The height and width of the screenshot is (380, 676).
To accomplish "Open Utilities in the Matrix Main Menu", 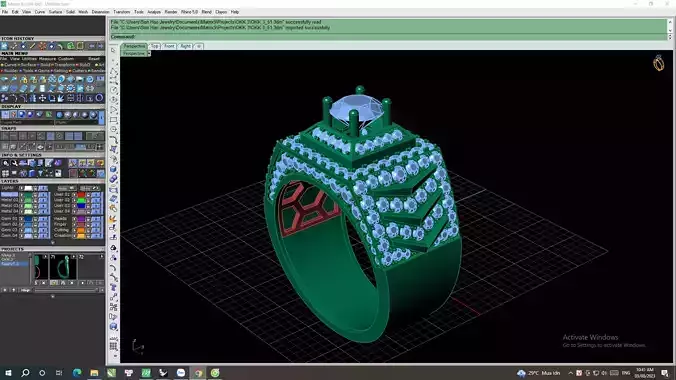I will coord(29,59).
